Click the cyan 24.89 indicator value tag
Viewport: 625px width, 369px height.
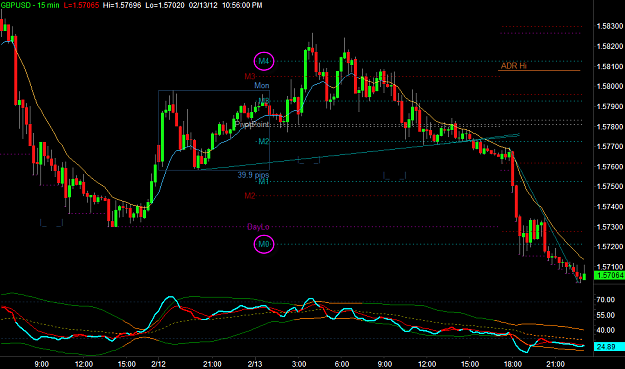[609, 347]
